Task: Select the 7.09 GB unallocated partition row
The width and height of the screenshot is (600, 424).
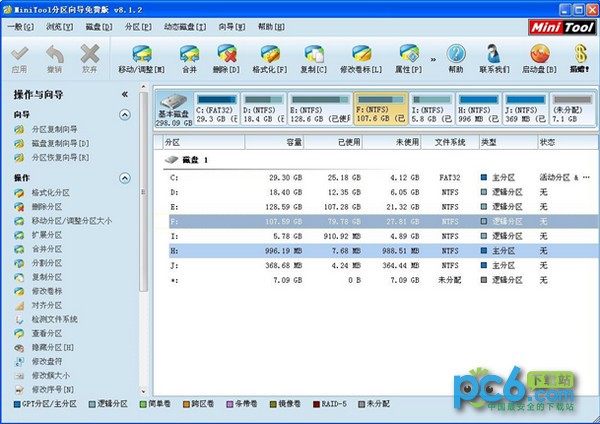Action: [x=383, y=280]
